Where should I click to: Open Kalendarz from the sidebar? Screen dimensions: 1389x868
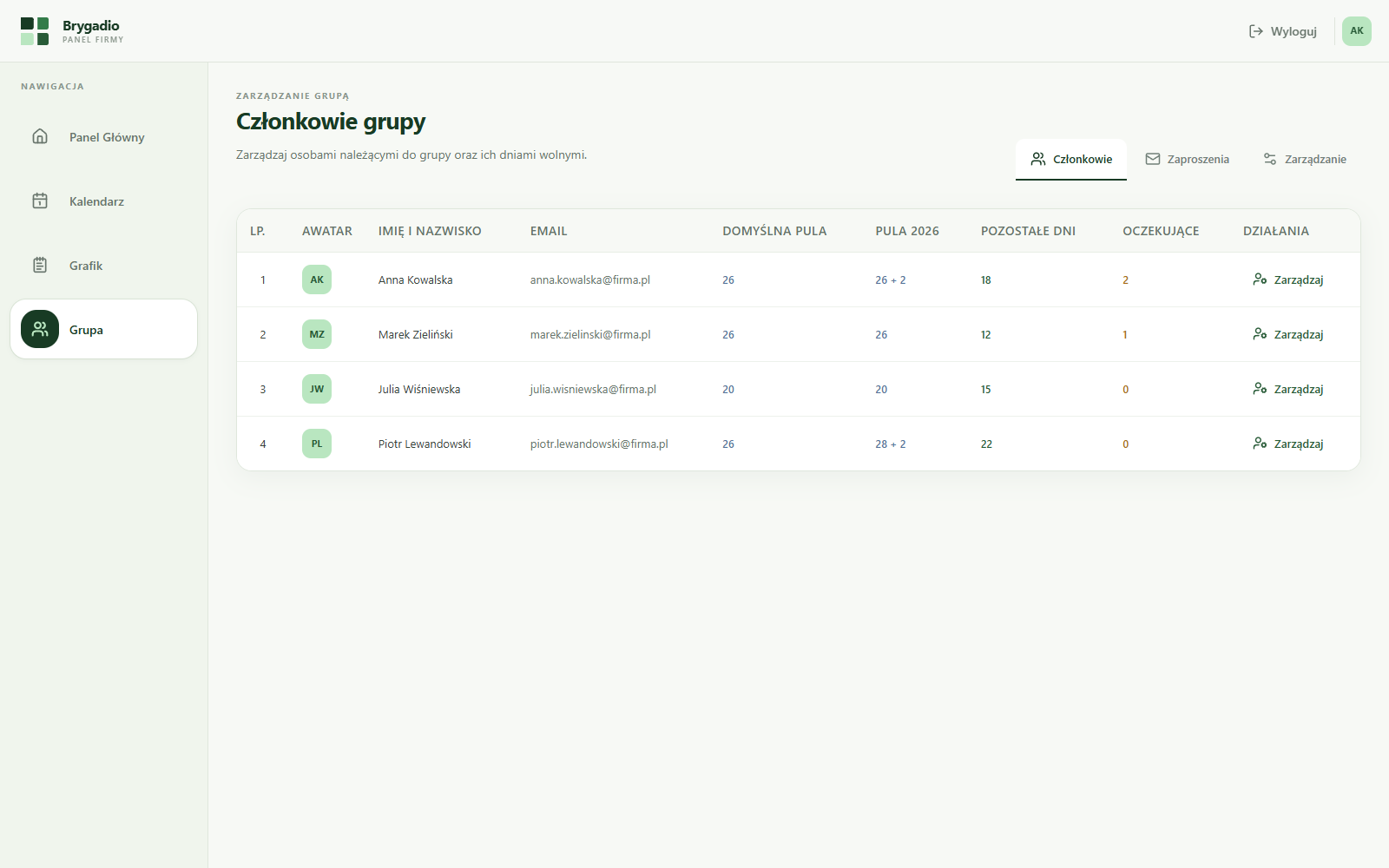coord(104,201)
